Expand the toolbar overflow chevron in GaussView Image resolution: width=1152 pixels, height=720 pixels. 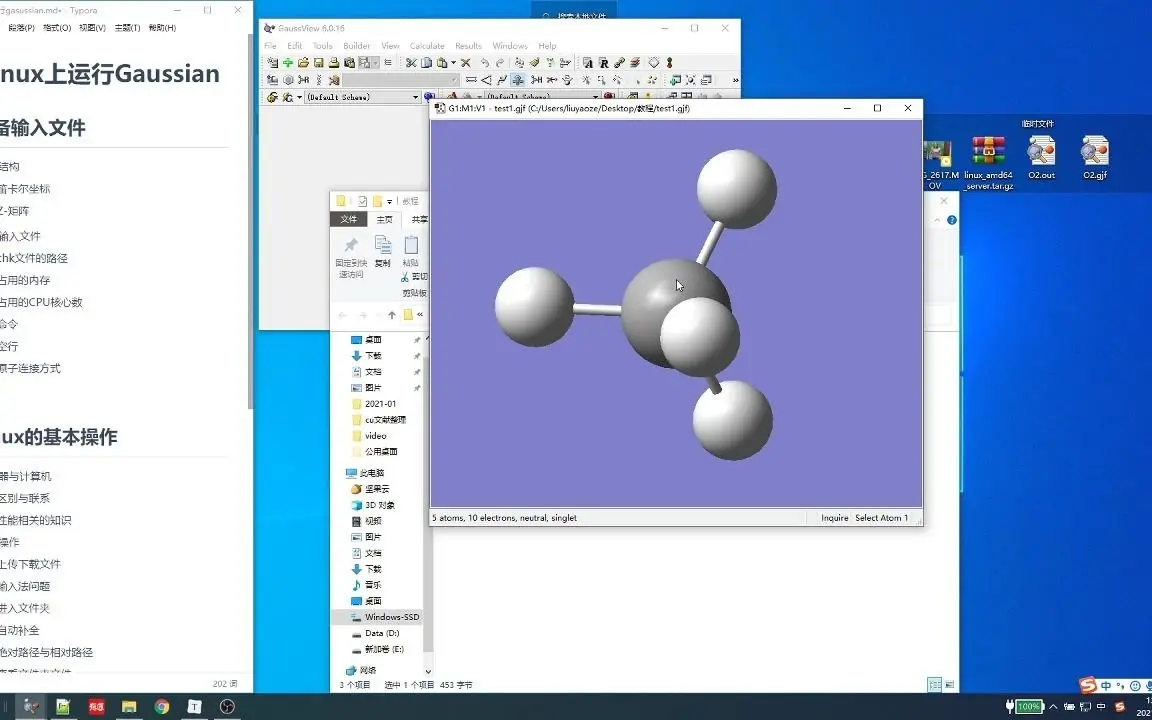pos(735,80)
